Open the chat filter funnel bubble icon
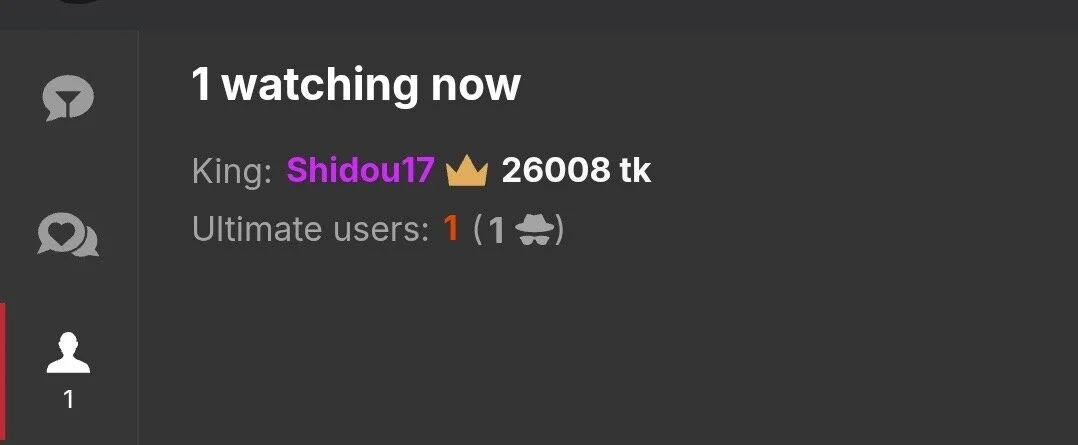The image size is (1078, 445). click(68, 98)
